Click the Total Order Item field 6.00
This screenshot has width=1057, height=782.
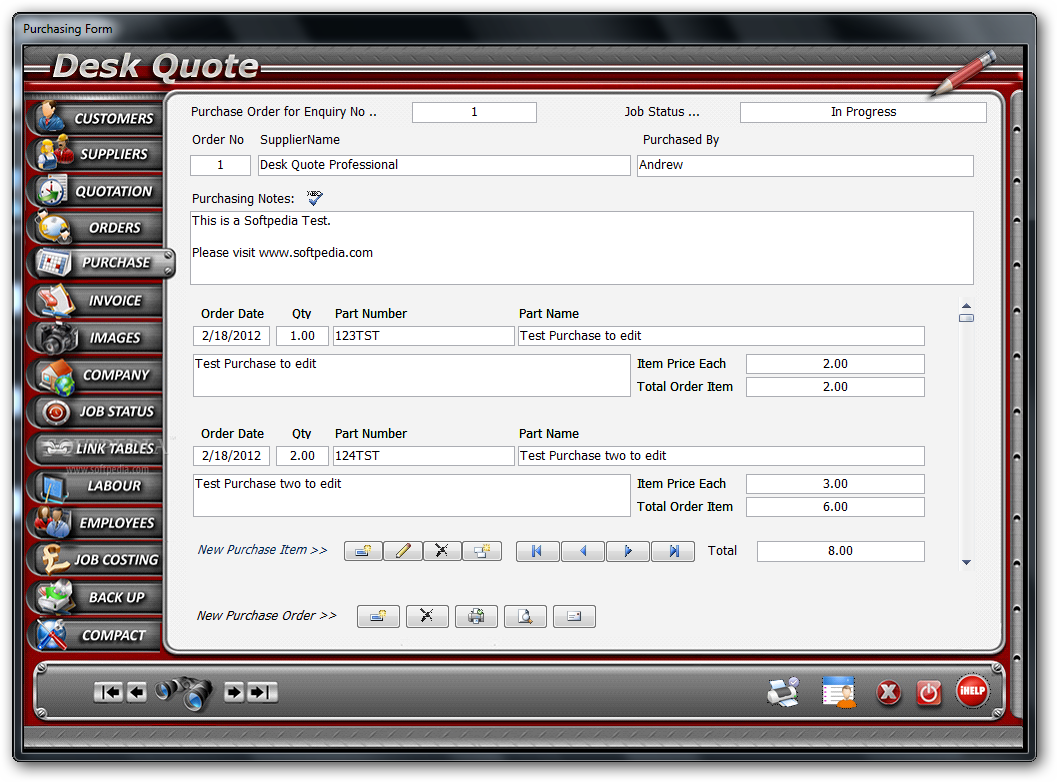[835, 507]
